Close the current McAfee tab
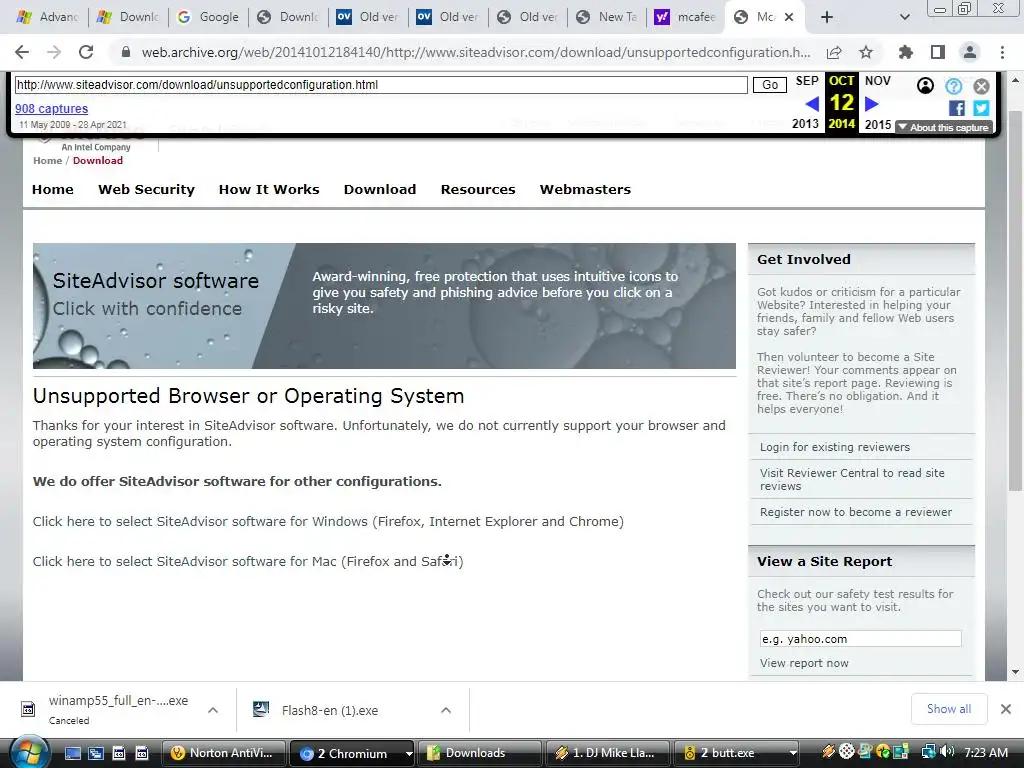The width and height of the screenshot is (1024, 768). click(x=789, y=17)
